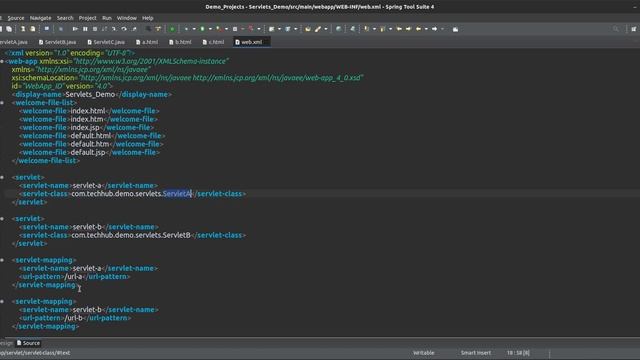Click the Writable status bar entry

(x=423, y=353)
